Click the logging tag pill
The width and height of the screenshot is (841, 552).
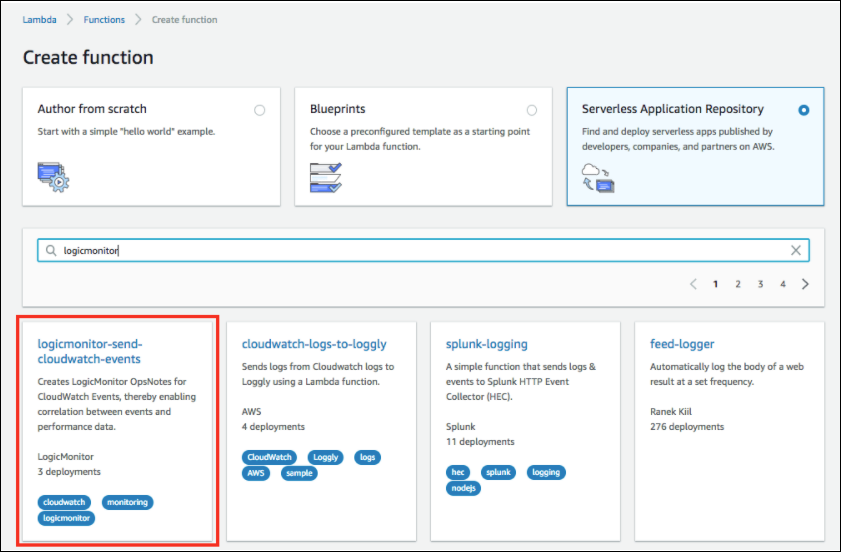[x=546, y=472]
